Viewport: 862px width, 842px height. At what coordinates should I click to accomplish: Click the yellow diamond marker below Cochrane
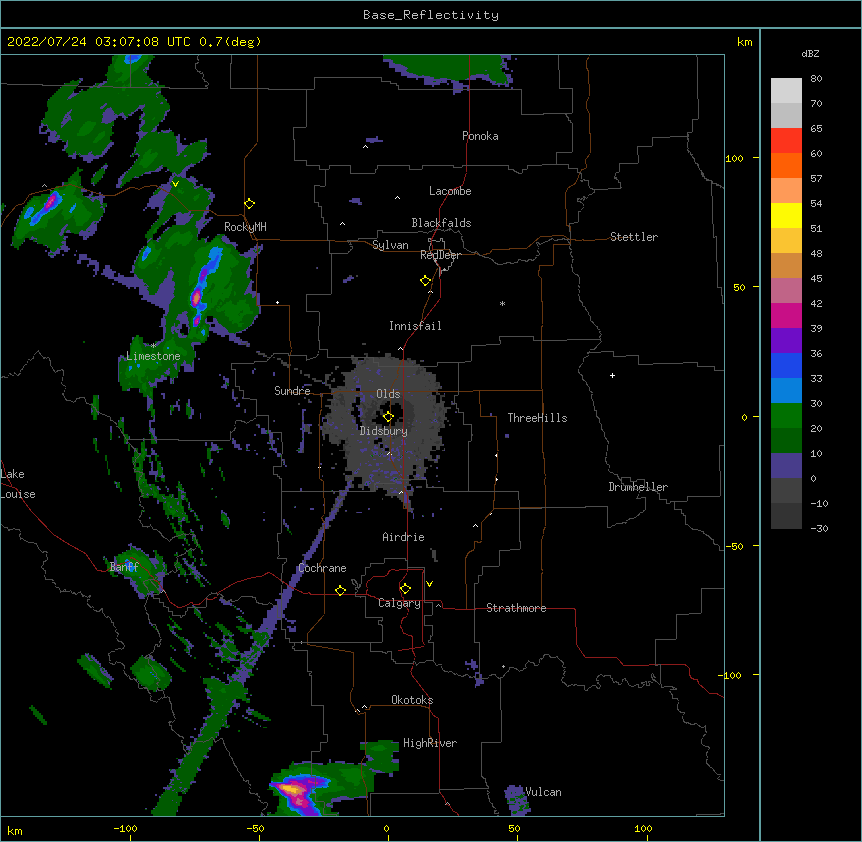[340, 590]
